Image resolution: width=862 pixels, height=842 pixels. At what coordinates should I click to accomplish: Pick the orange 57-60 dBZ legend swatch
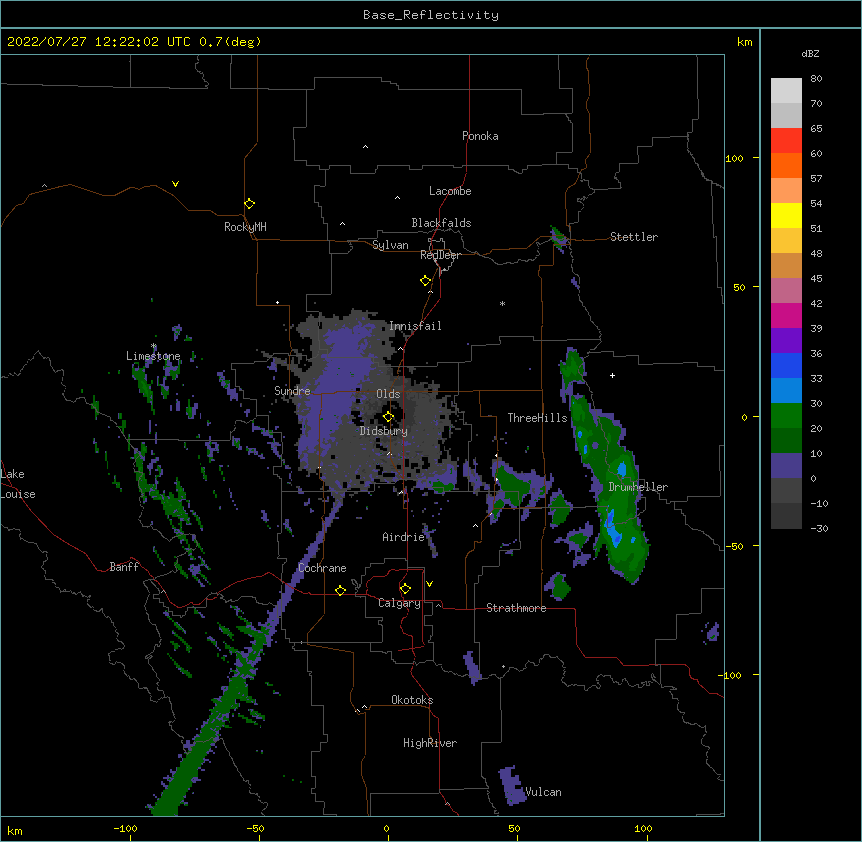[786, 166]
